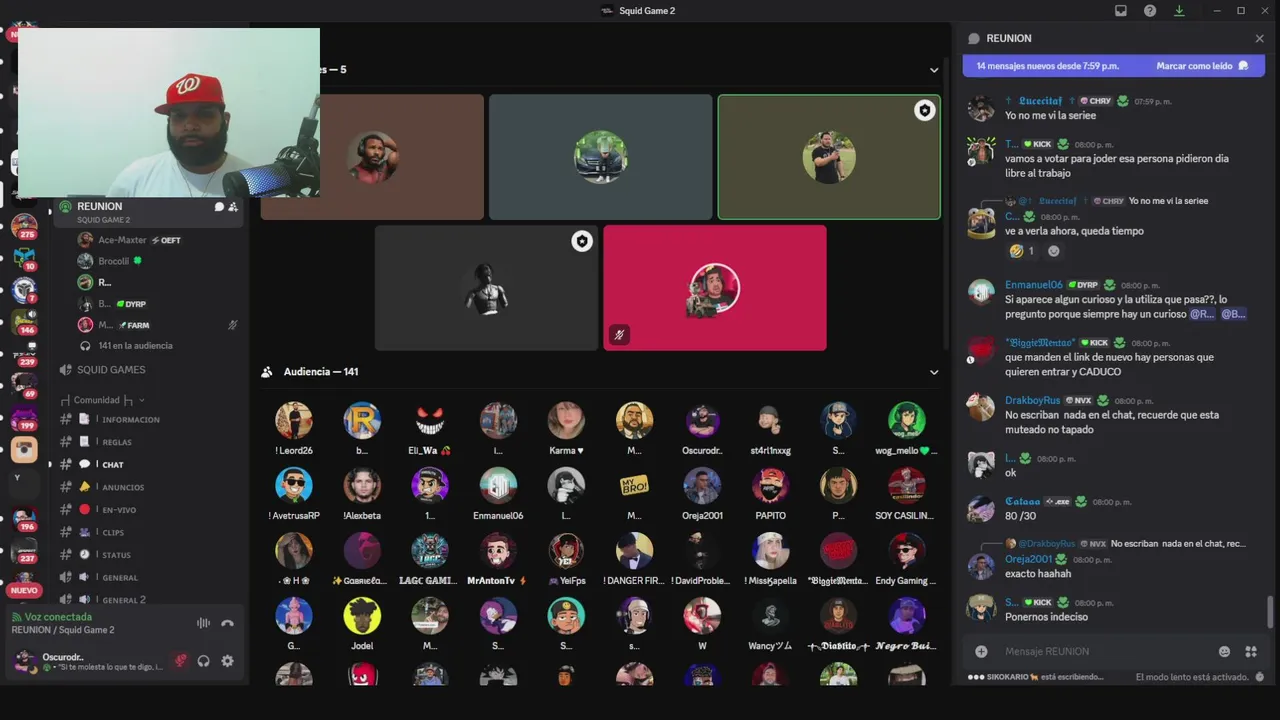This screenshot has width=1280, height=720.
Task: Click audience member PAPITO avatar
Action: pos(770,486)
